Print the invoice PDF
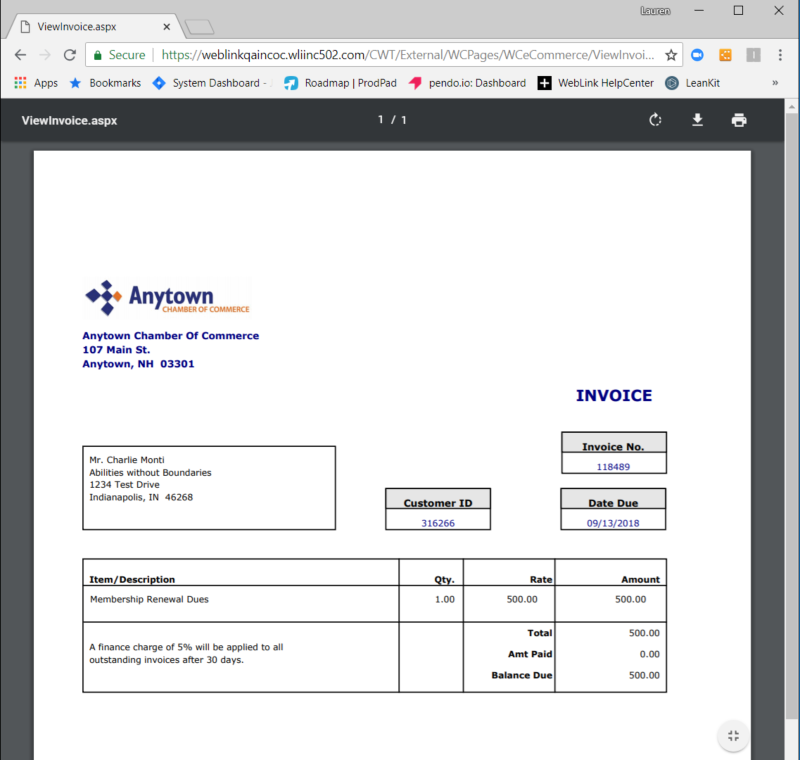Image resolution: width=800 pixels, height=760 pixels. click(x=739, y=120)
